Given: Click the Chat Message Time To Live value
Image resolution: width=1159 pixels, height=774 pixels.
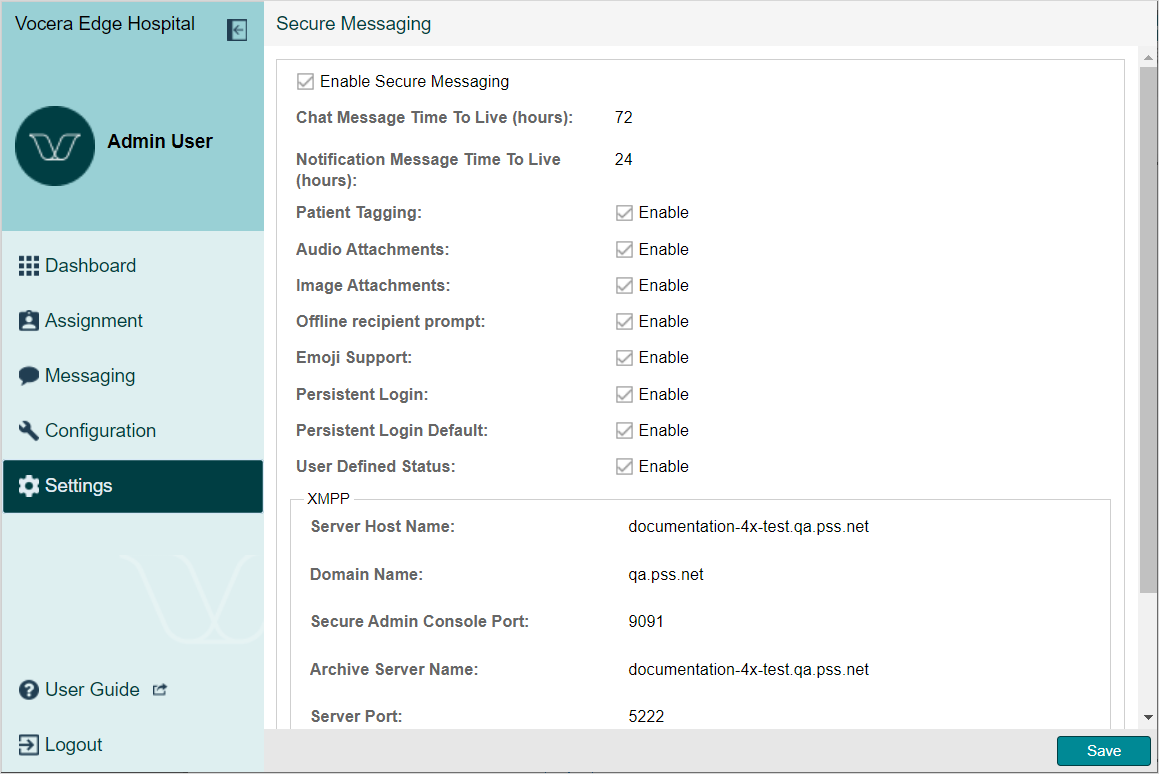Looking at the screenshot, I should click(624, 118).
